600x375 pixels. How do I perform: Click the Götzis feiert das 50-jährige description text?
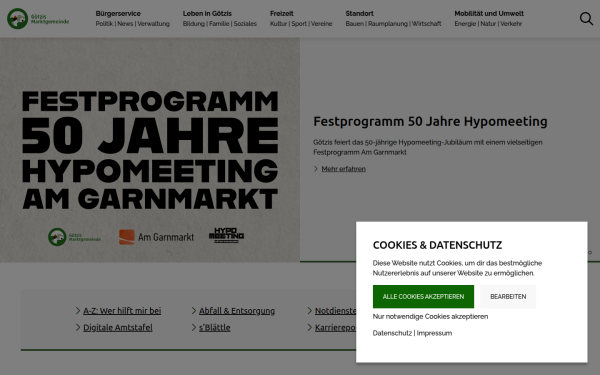tap(427, 147)
